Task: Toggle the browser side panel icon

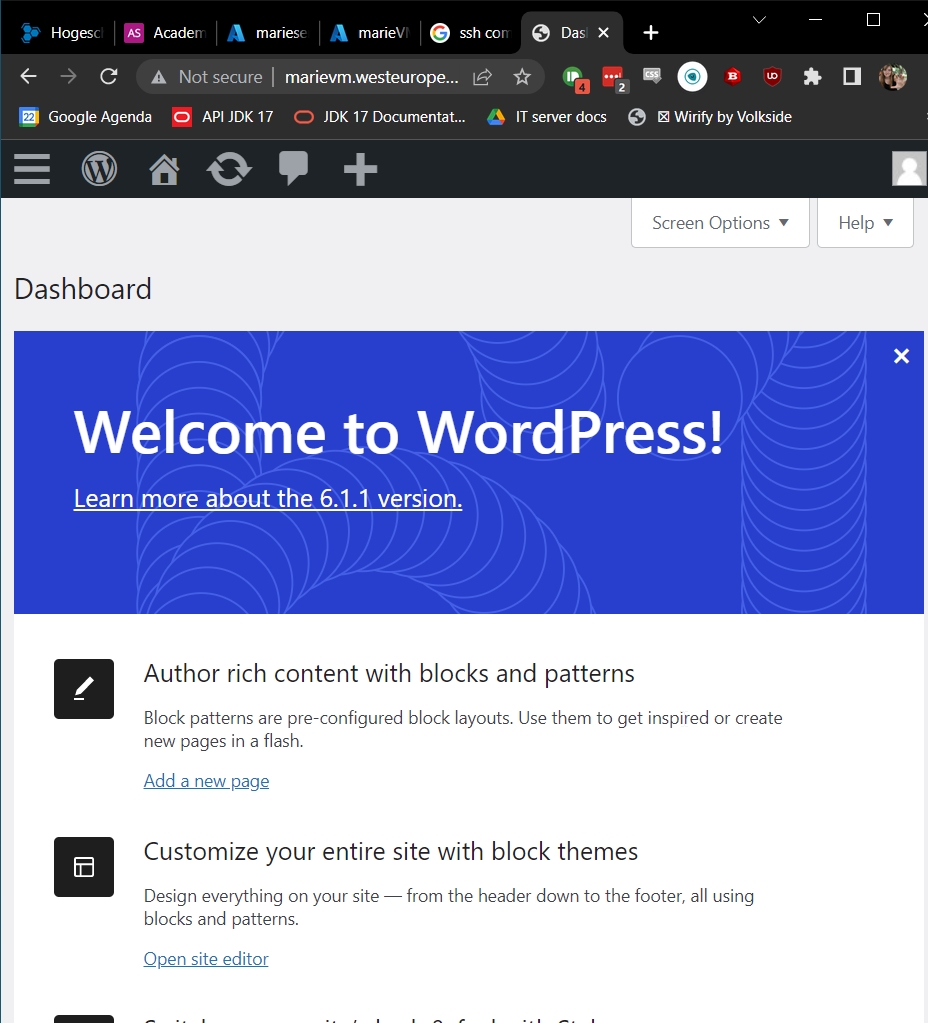Action: point(852,77)
